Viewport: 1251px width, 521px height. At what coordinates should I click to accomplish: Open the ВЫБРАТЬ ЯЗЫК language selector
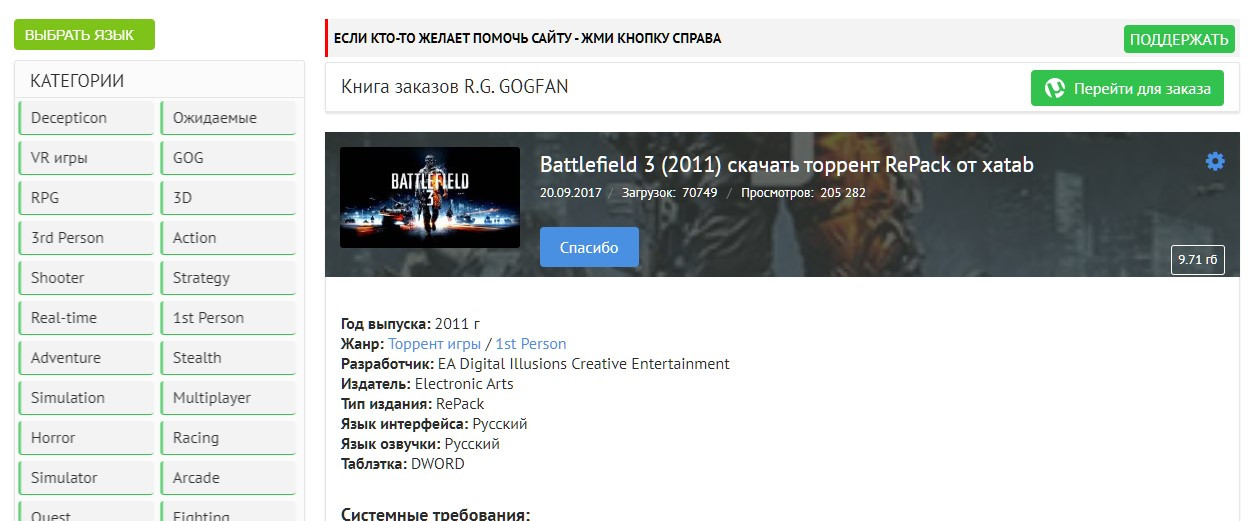(84, 34)
